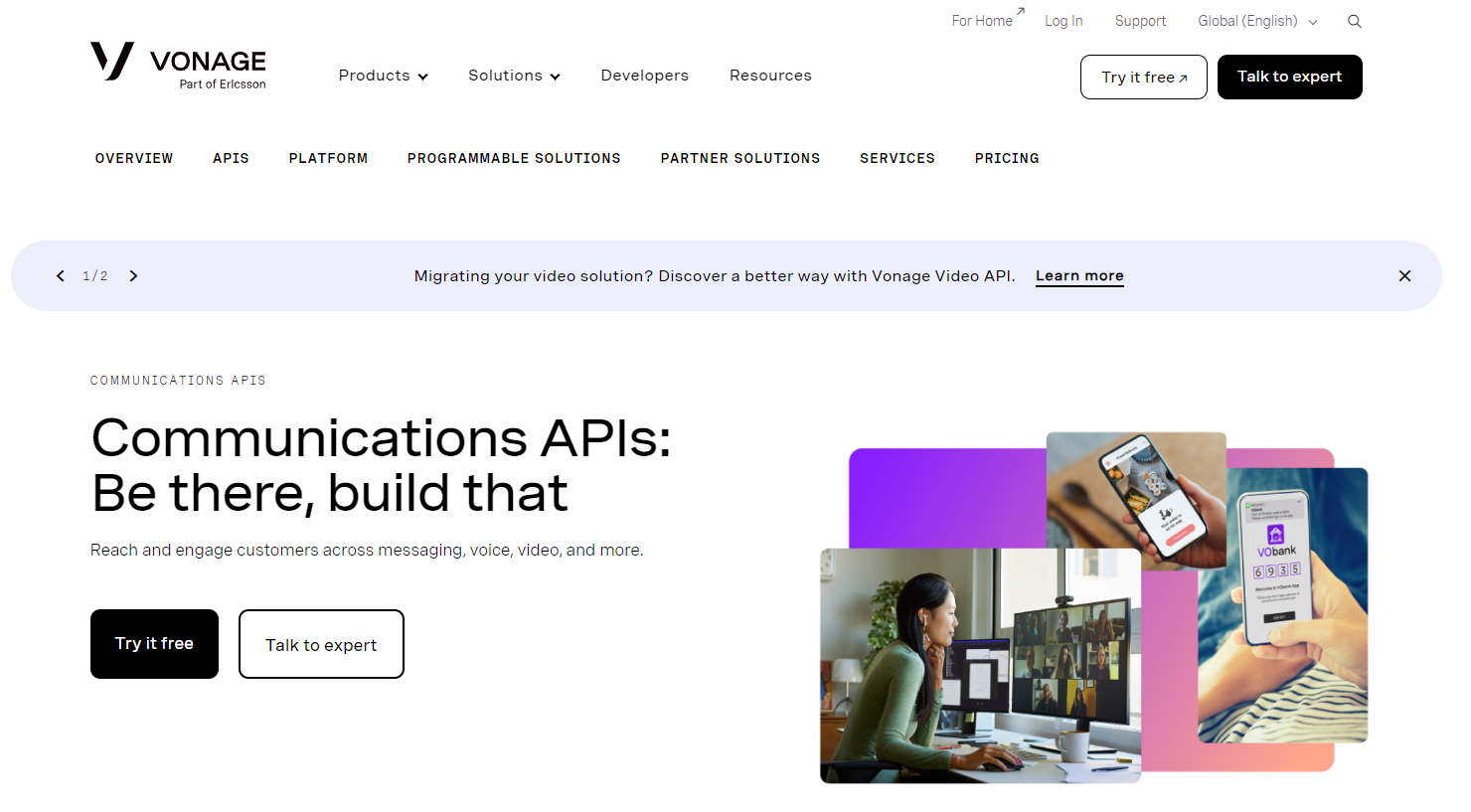The height and width of the screenshot is (812, 1471).
Task: Click black Talk to expert header button
Action: pyautogui.click(x=1289, y=78)
